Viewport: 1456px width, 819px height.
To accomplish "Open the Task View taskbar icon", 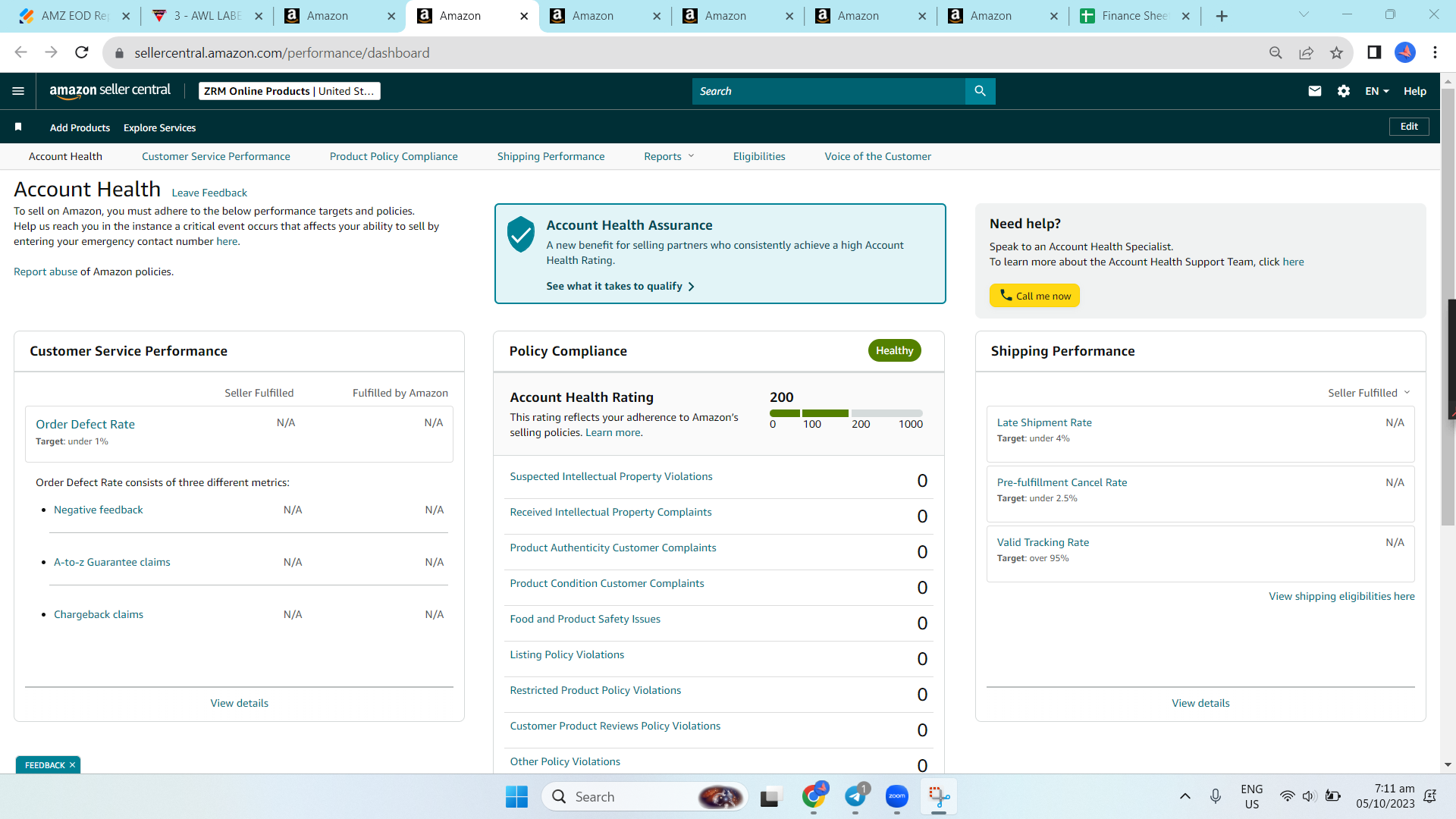I will pos(770,797).
